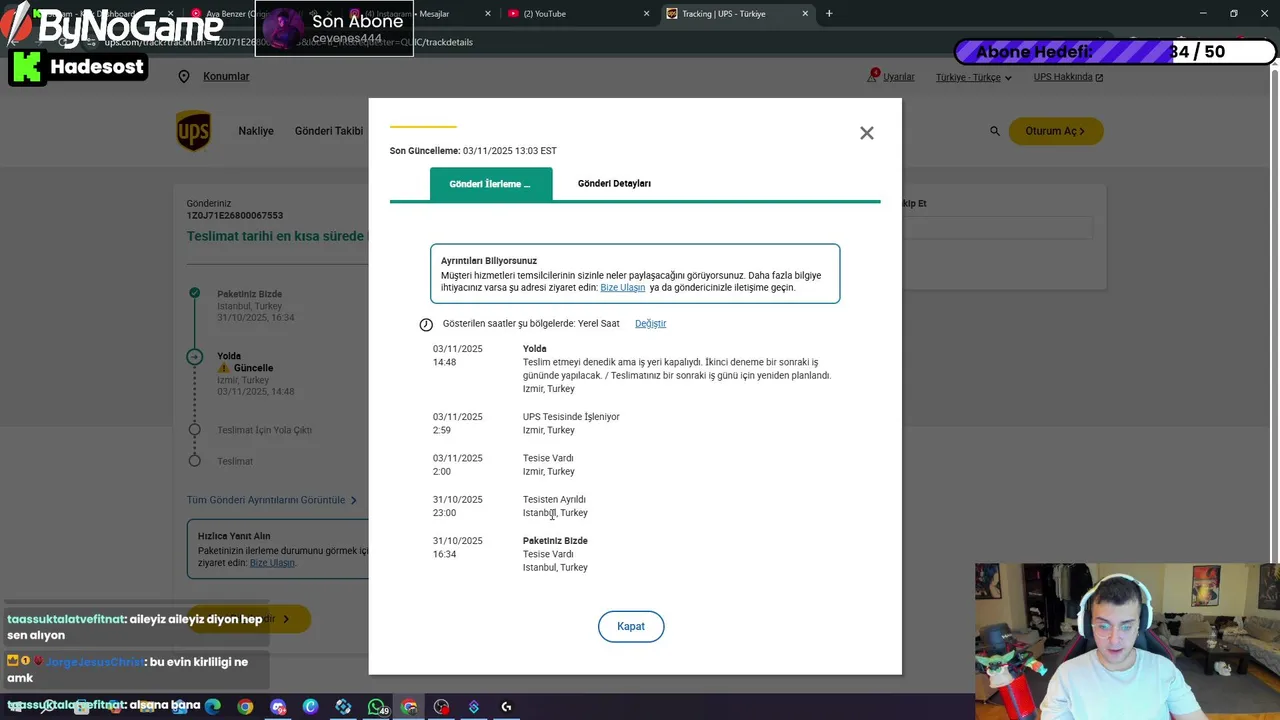Click the Teslimat tarihi en kısa sürede heading
This screenshot has height=720, width=1280.
(276, 237)
